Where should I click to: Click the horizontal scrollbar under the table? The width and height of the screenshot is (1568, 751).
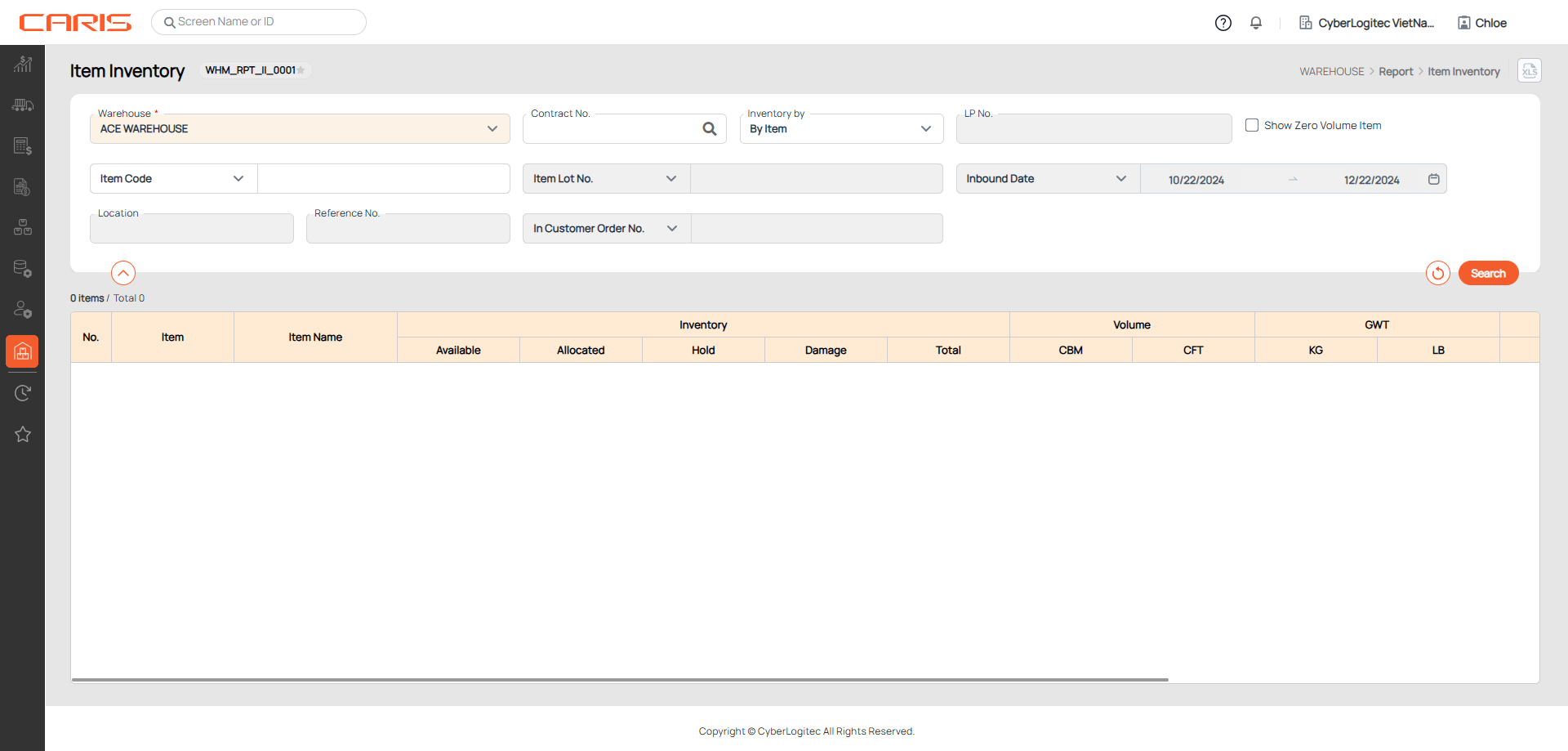coord(620,679)
